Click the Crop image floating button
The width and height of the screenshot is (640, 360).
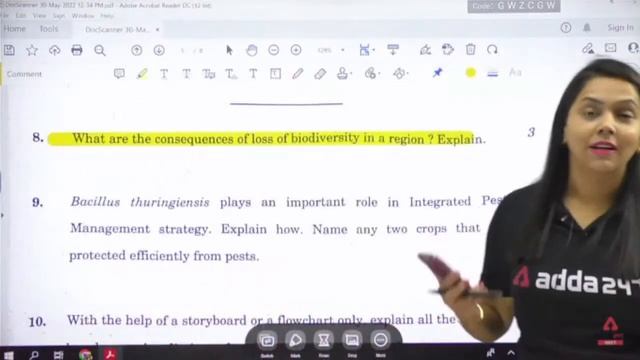352,340
